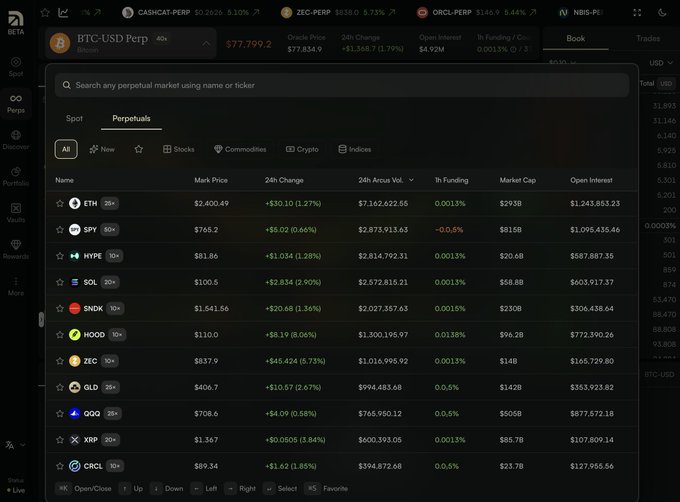Open the More sidebar menu
Screen dimensions: 680x502
pos(16,286)
